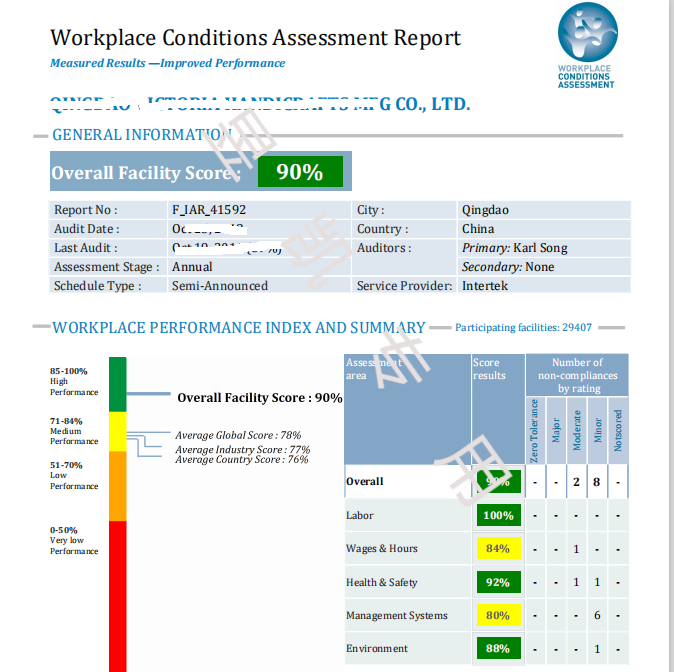Click 'Participating facilities: 29407' text
Viewport: 674px width, 672px height.
[x=523, y=328]
